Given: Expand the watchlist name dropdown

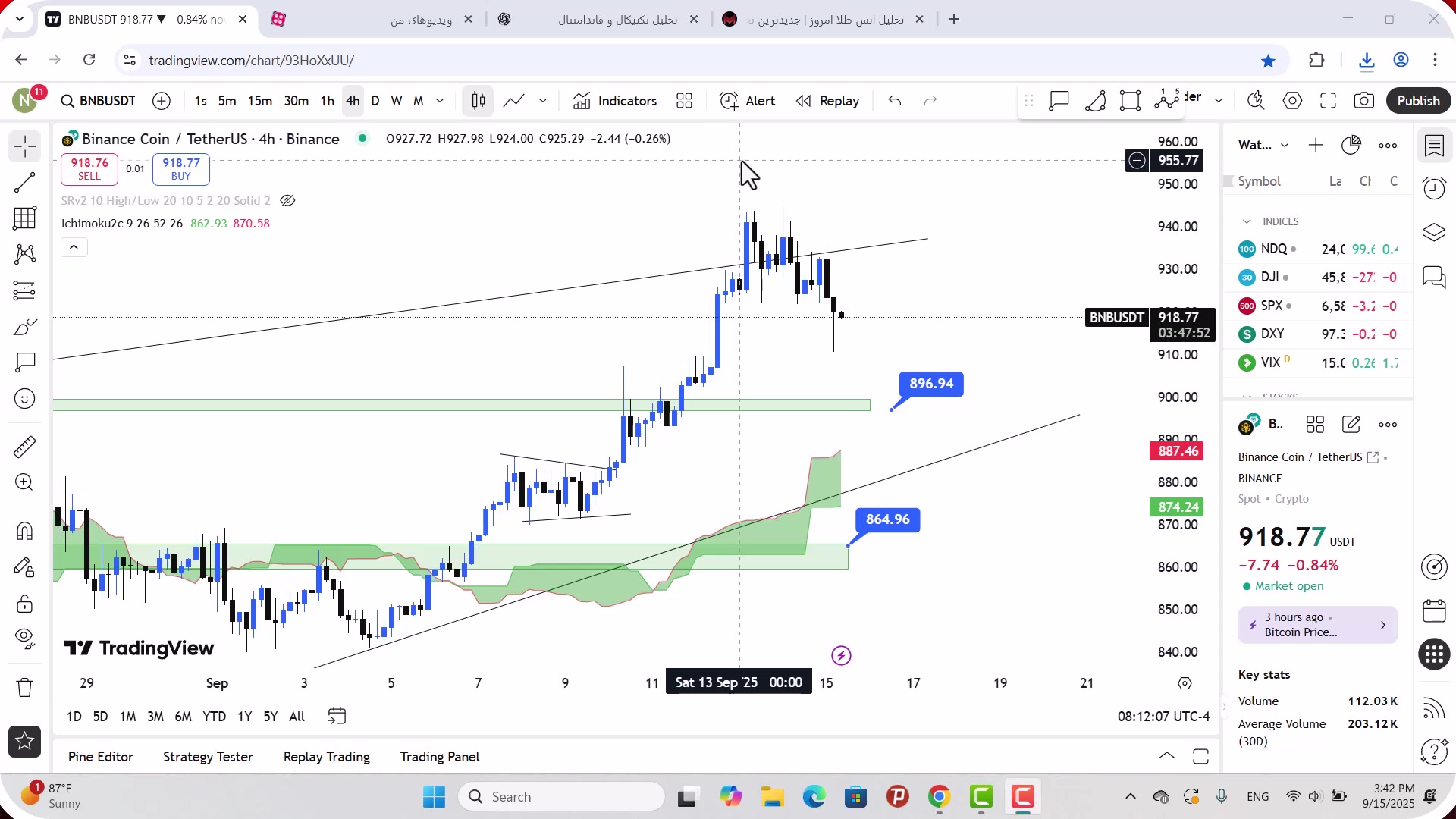Looking at the screenshot, I should pos(1285,145).
